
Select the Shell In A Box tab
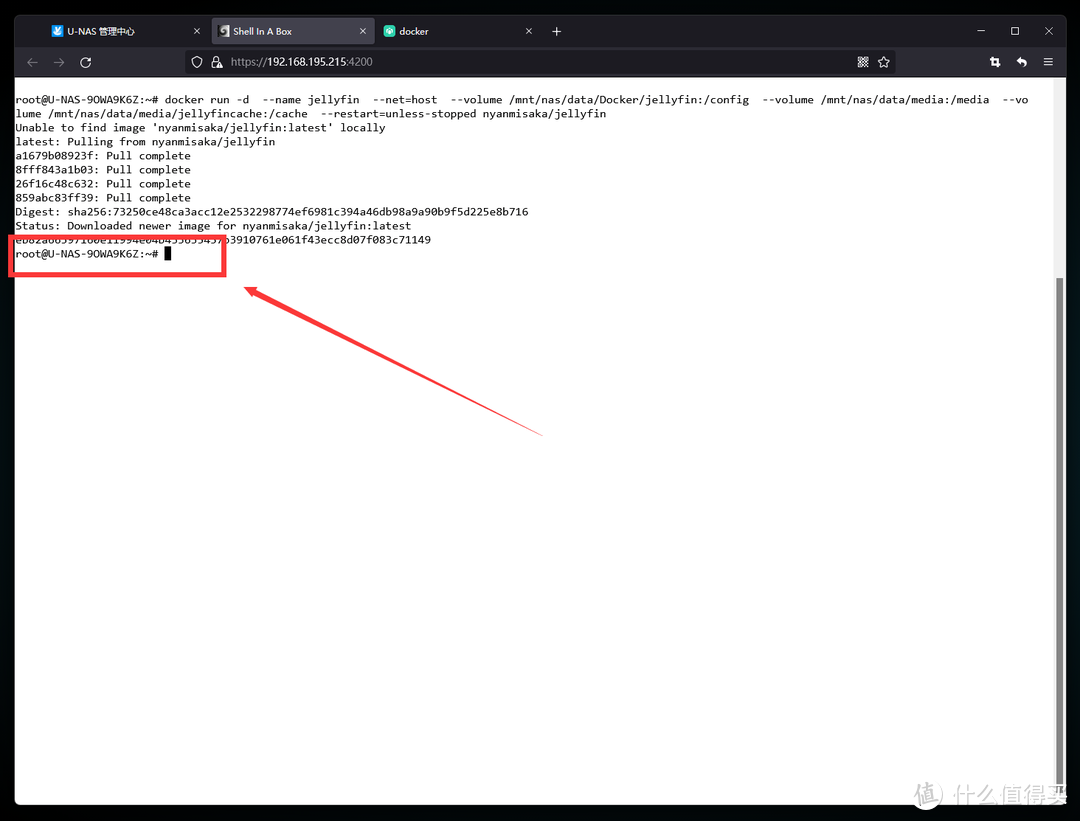[x=293, y=32]
